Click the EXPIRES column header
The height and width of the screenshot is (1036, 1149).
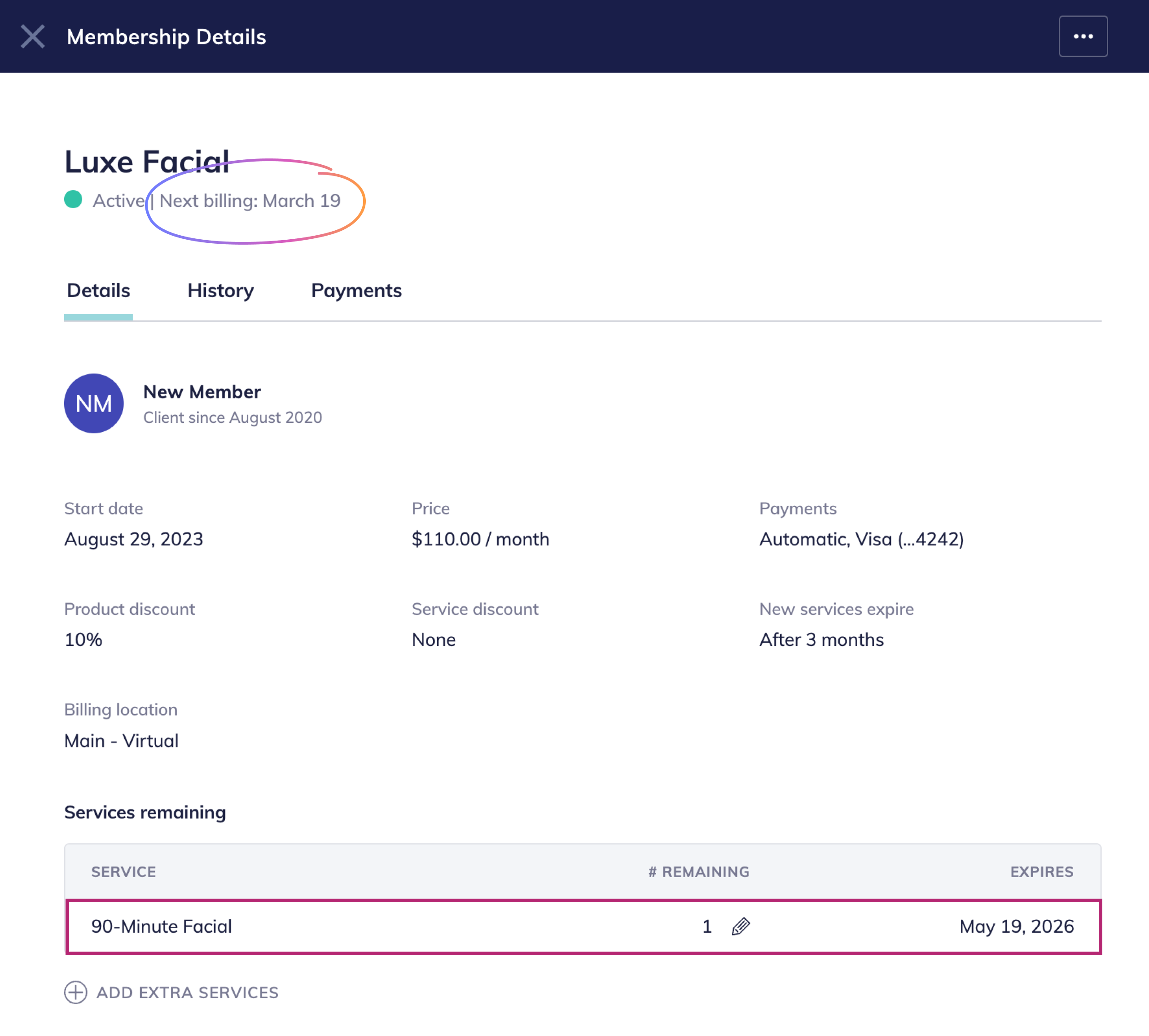coord(1041,872)
